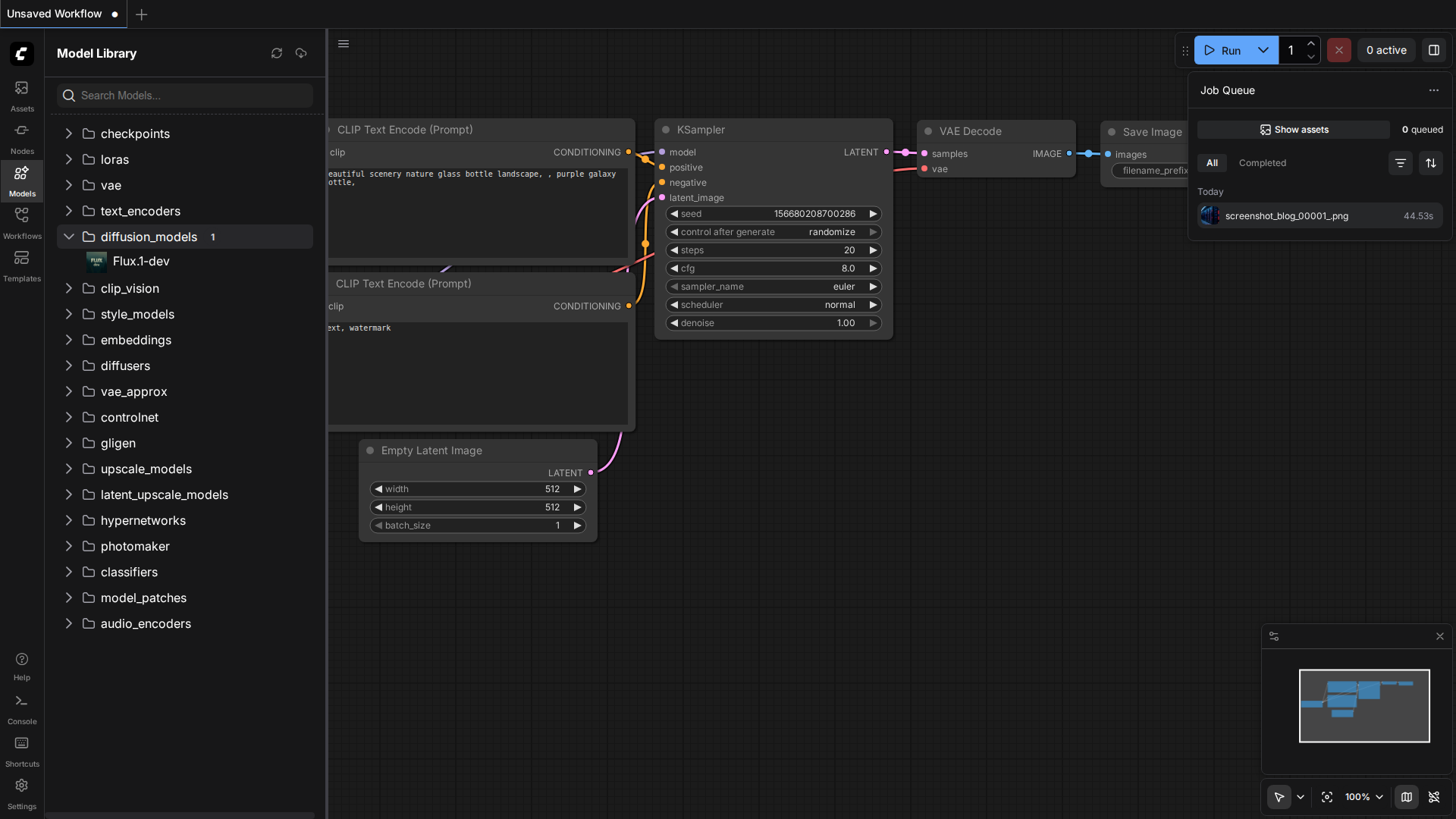Expand the text_encoders folder
The width and height of the screenshot is (1456, 819).
68,211
